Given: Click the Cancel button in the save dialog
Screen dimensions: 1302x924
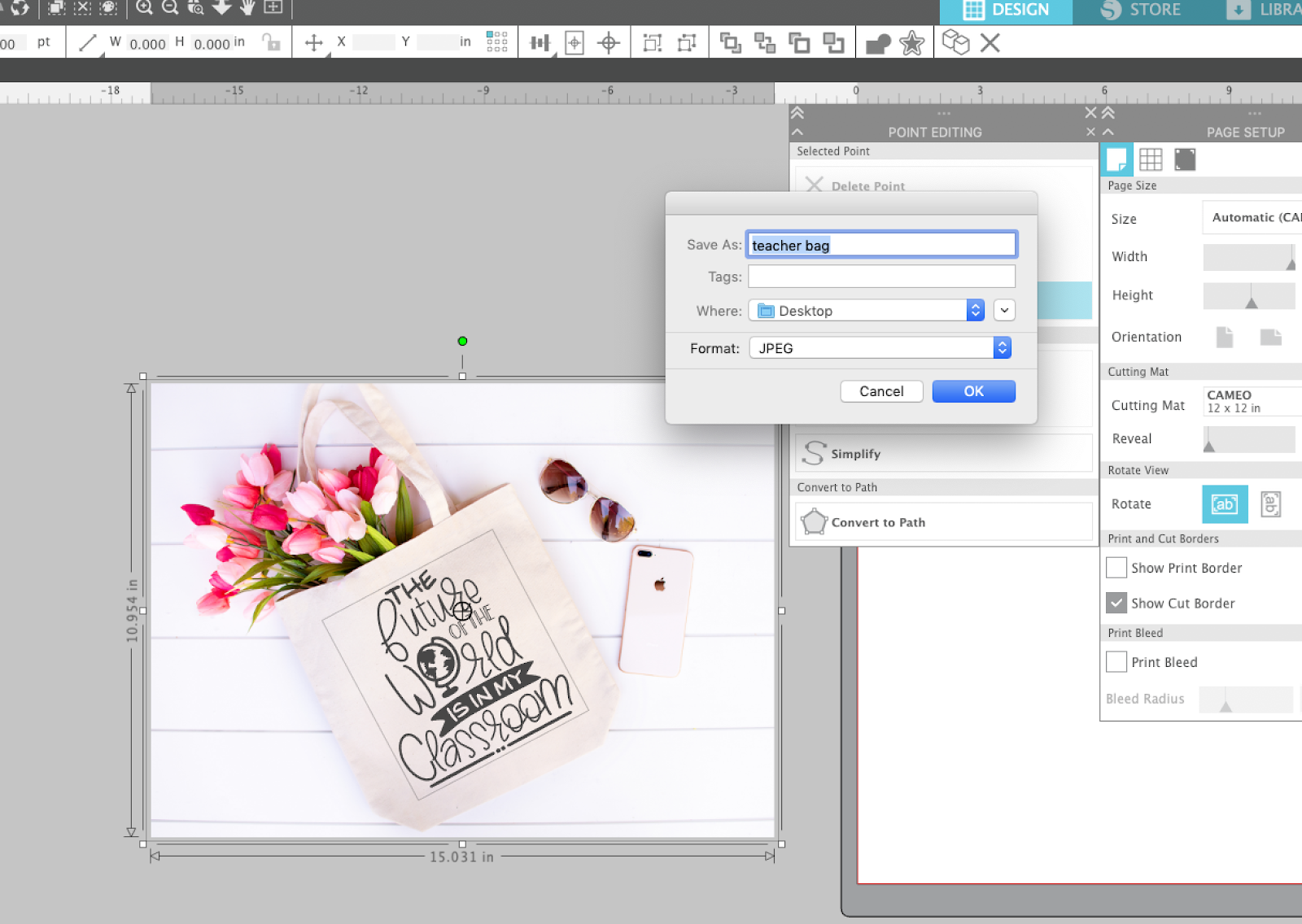Looking at the screenshot, I should [881, 391].
